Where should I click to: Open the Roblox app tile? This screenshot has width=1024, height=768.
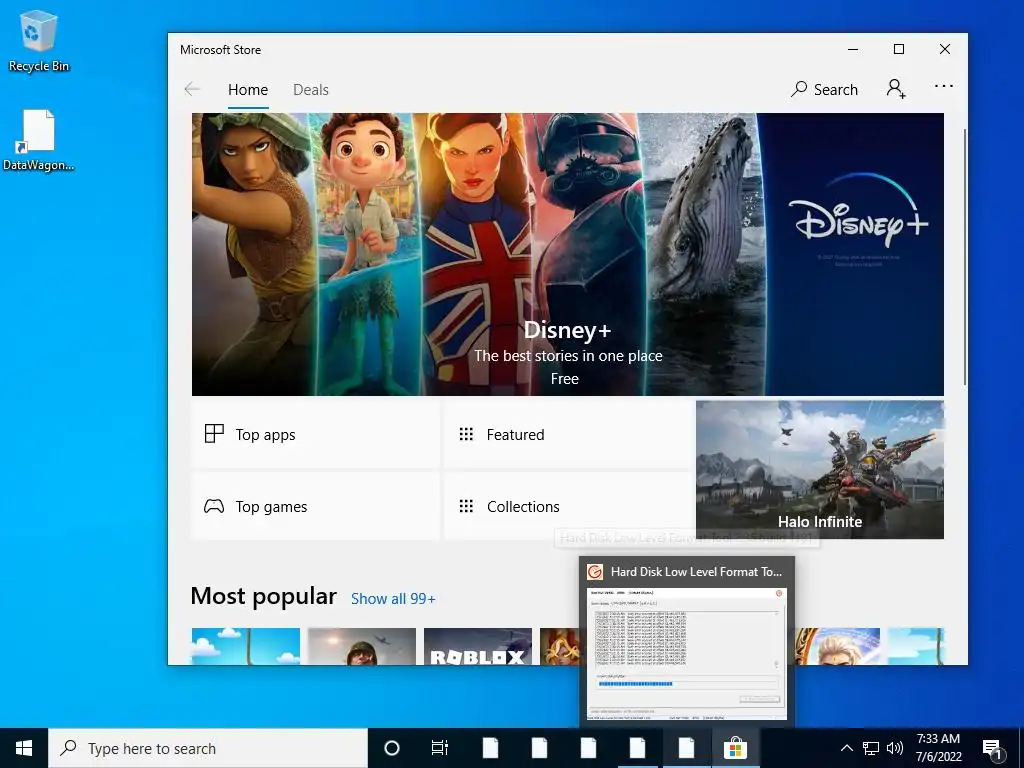(x=478, y=647)
